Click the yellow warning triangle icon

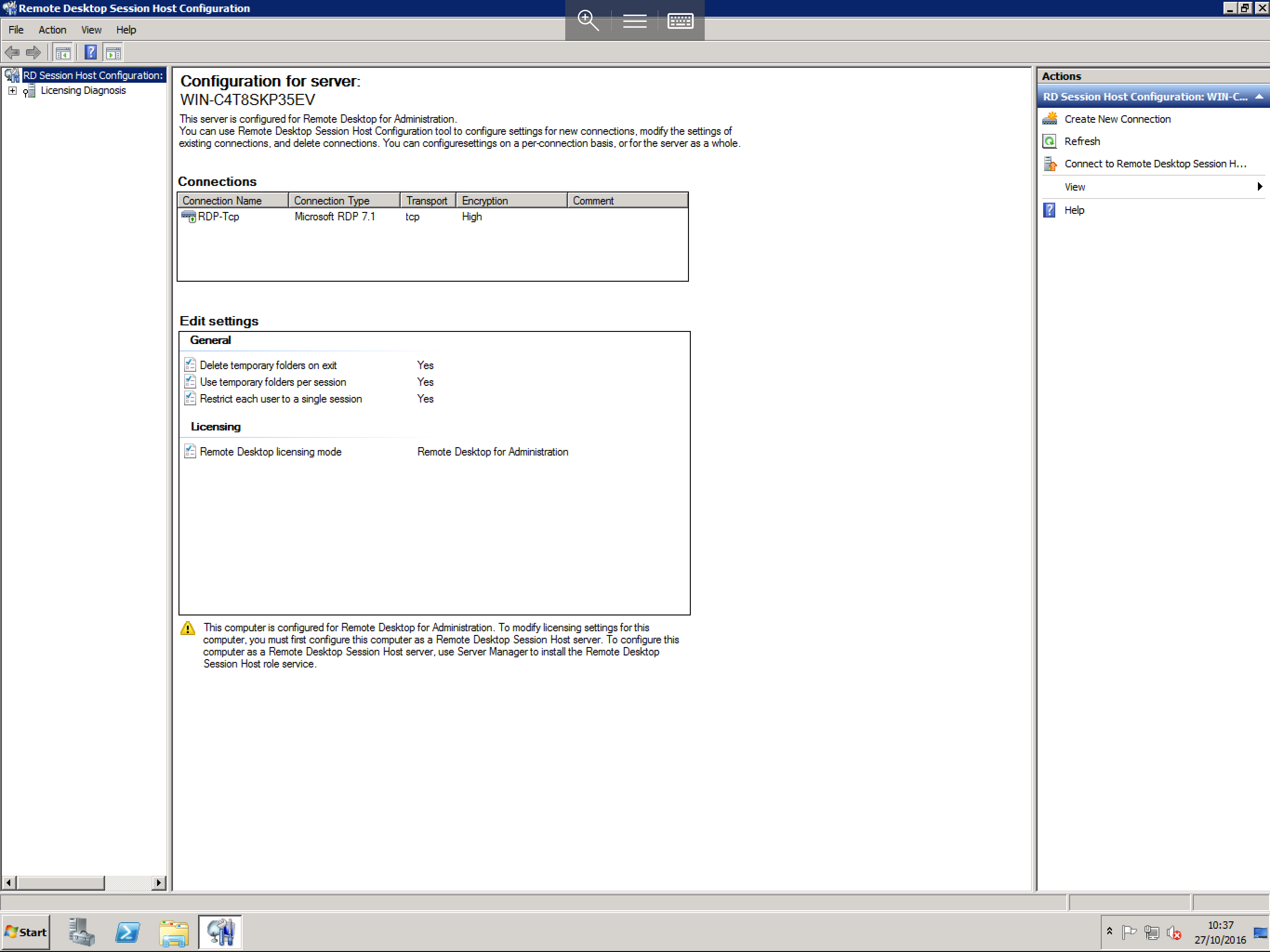(188, 628)
